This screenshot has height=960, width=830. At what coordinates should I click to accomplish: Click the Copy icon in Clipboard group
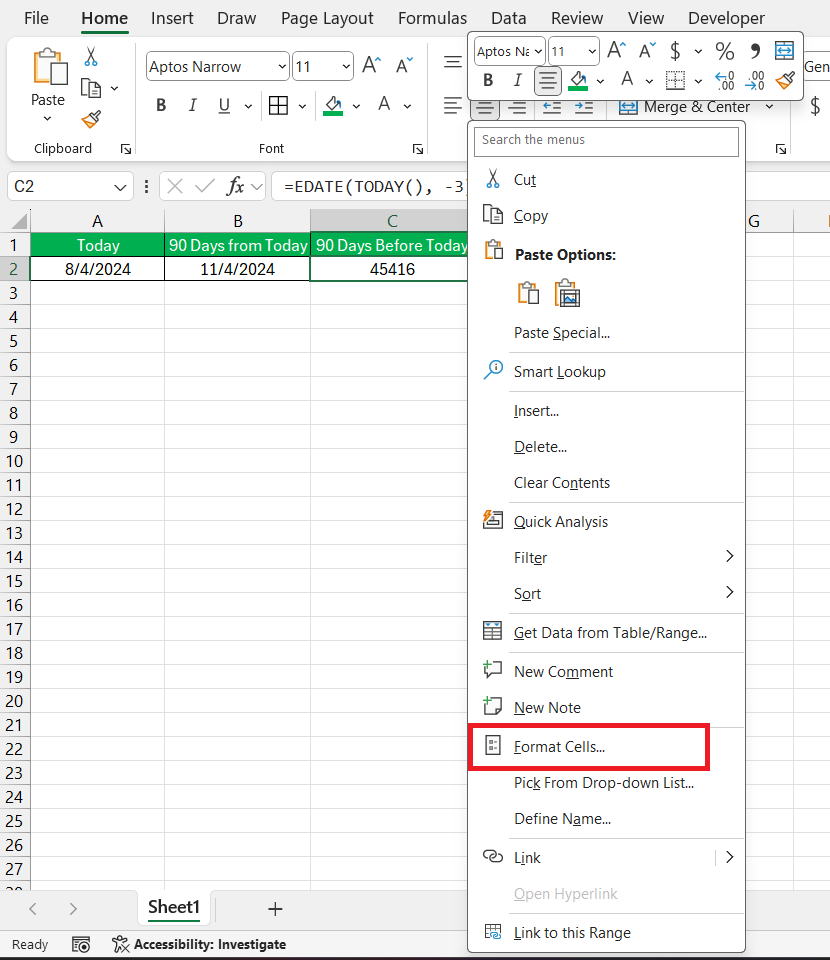pyautogui.click(x=91, y=88)
